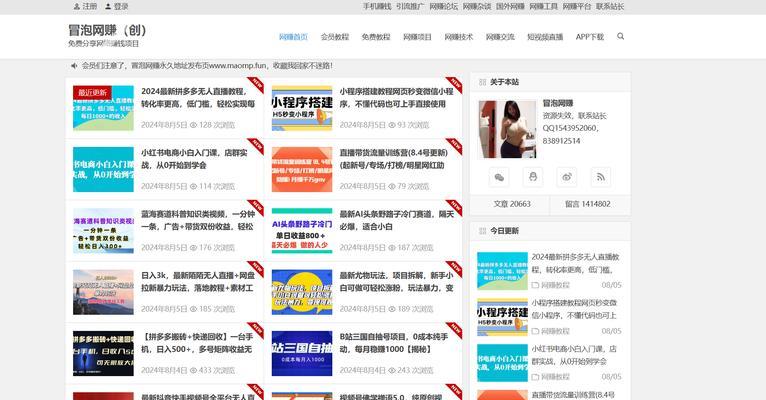This screenshot has width=766, height=400.
Task: Click the 2024年8月5日 date with 93 次浏览
Action: tap(361, 125)
